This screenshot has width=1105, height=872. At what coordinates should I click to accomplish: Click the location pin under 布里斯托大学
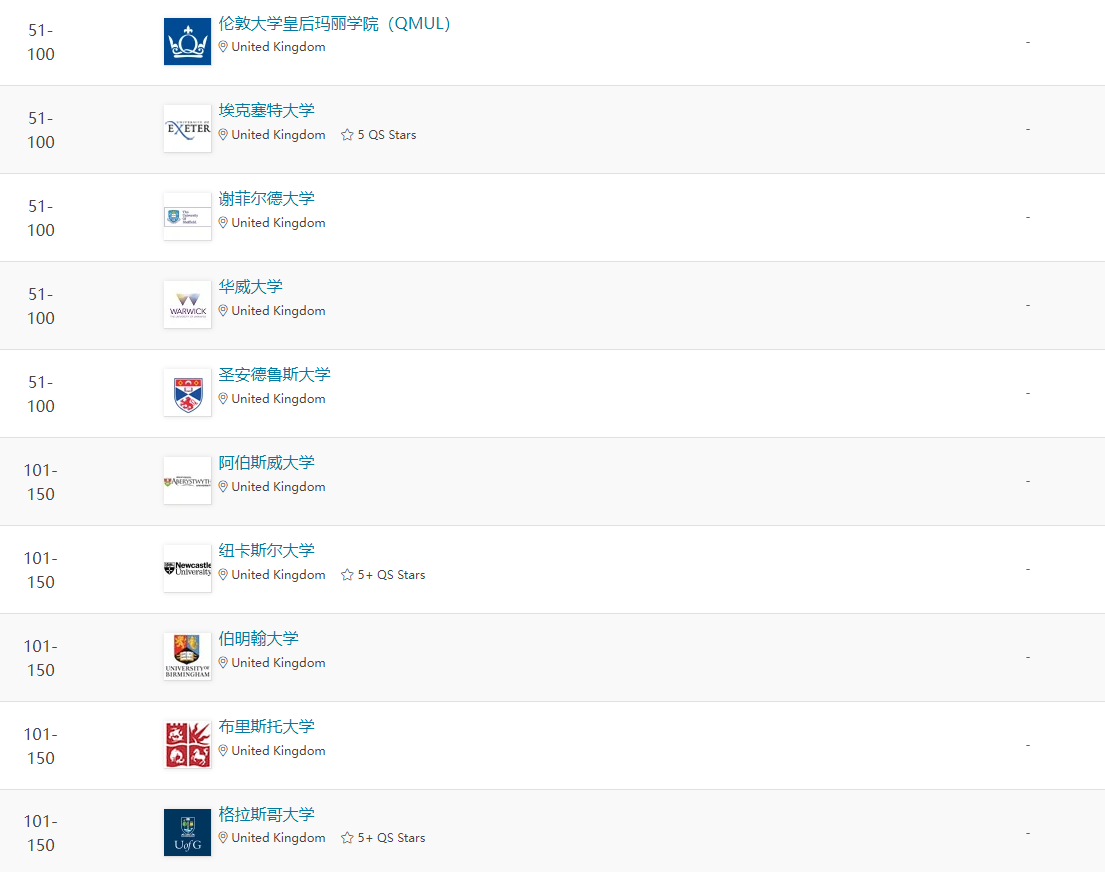223,751
